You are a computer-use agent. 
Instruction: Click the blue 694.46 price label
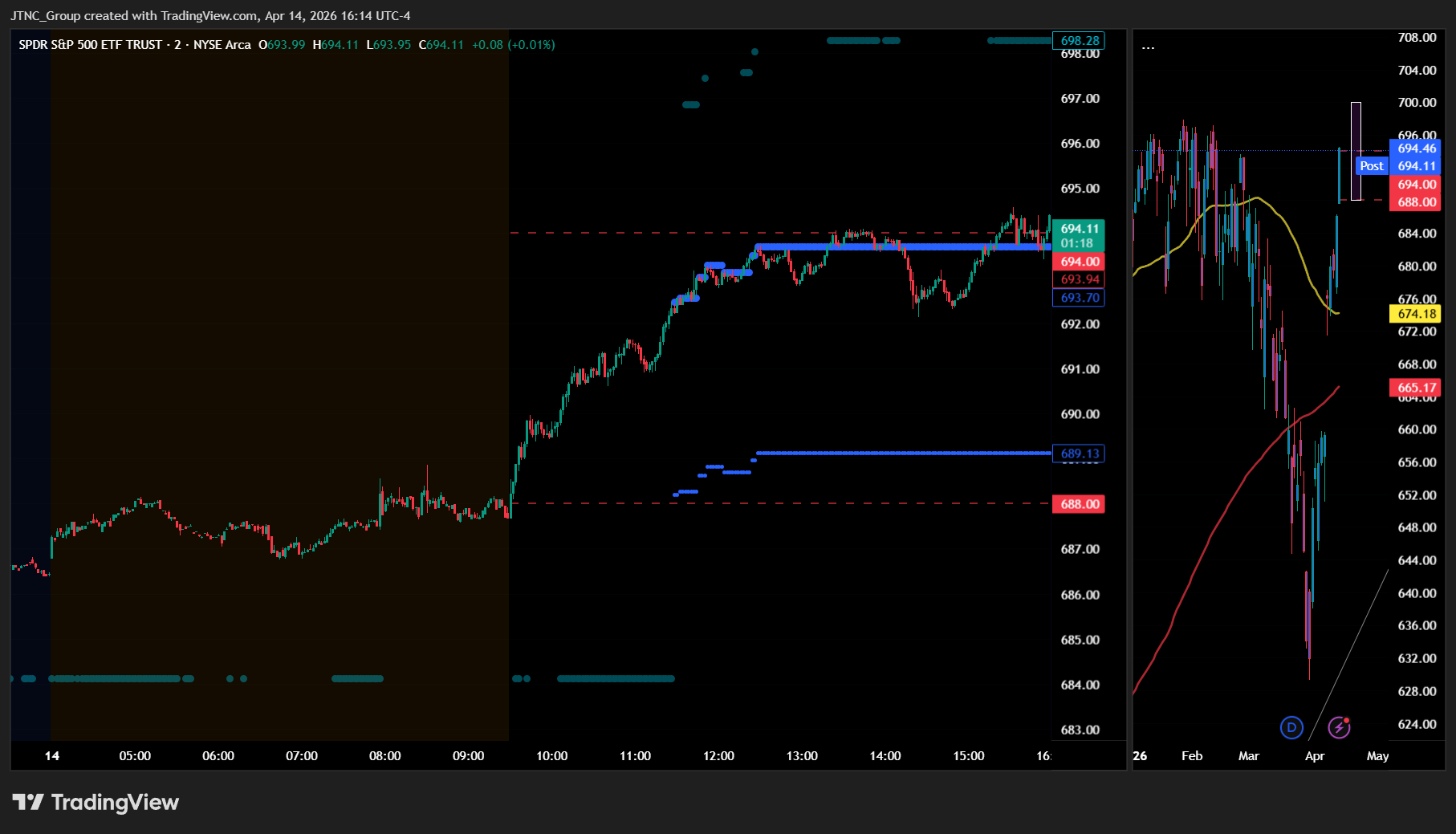(x=1416, y=148)
